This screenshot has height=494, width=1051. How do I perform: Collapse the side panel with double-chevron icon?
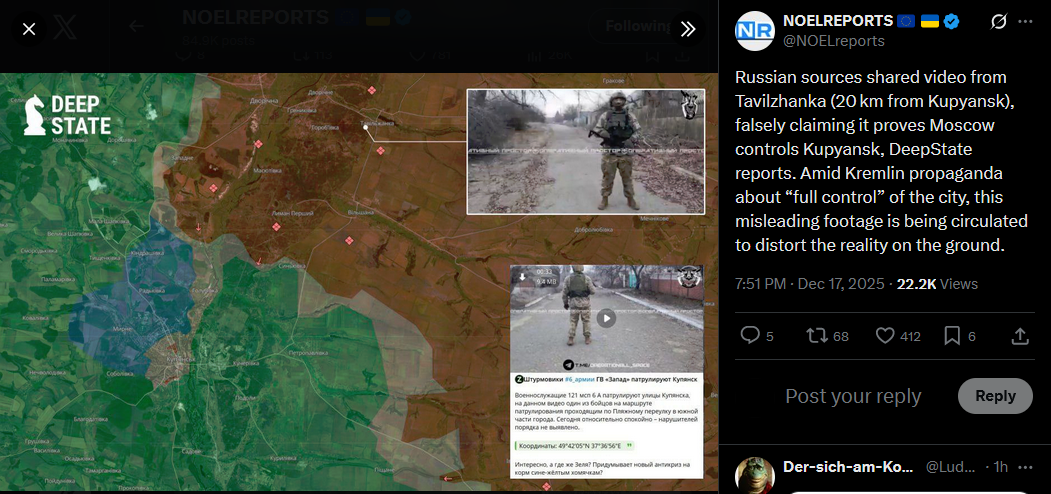point(688,29)
